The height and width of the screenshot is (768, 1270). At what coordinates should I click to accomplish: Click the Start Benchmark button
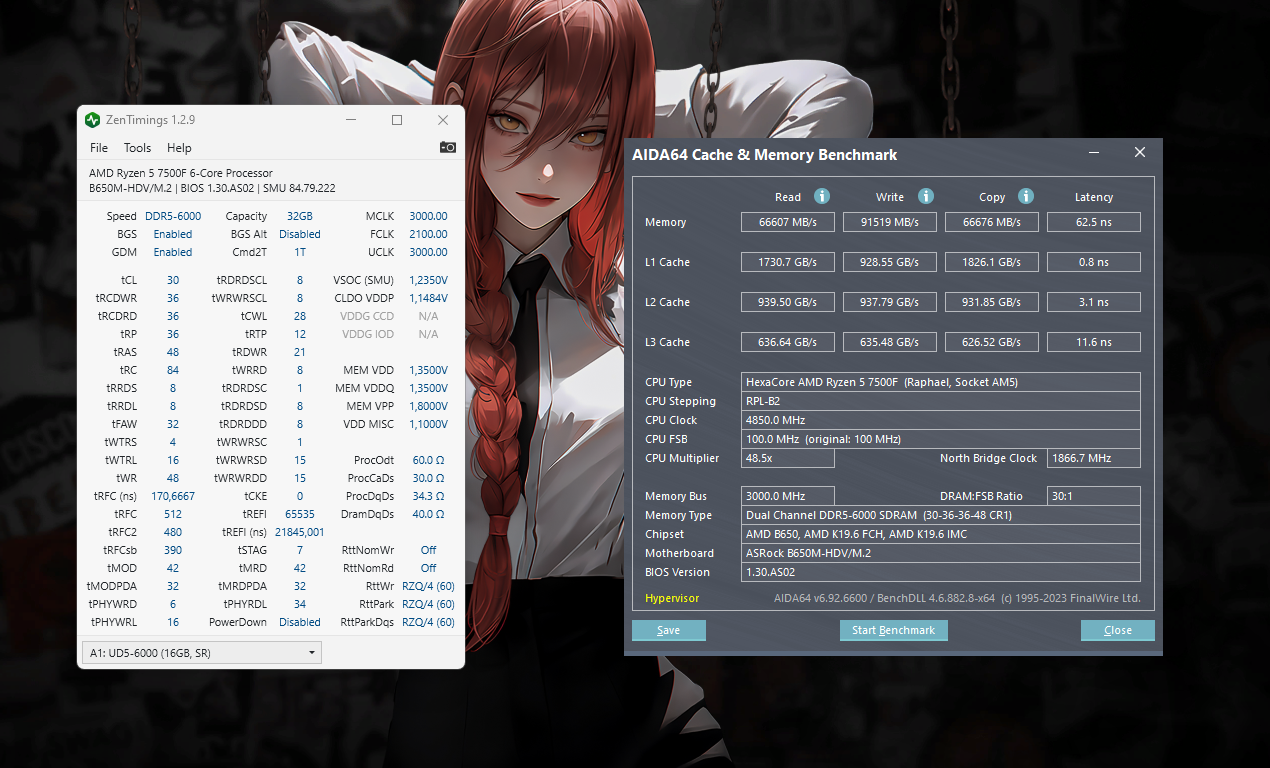click(x=893, y=630)
